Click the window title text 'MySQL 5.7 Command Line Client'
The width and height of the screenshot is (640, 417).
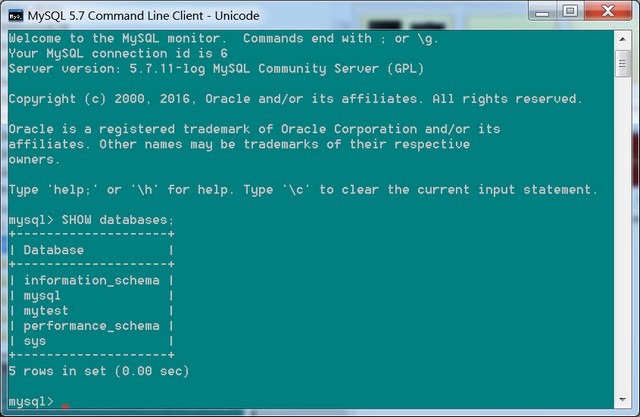pyautogui.click(x=116, y=16)
